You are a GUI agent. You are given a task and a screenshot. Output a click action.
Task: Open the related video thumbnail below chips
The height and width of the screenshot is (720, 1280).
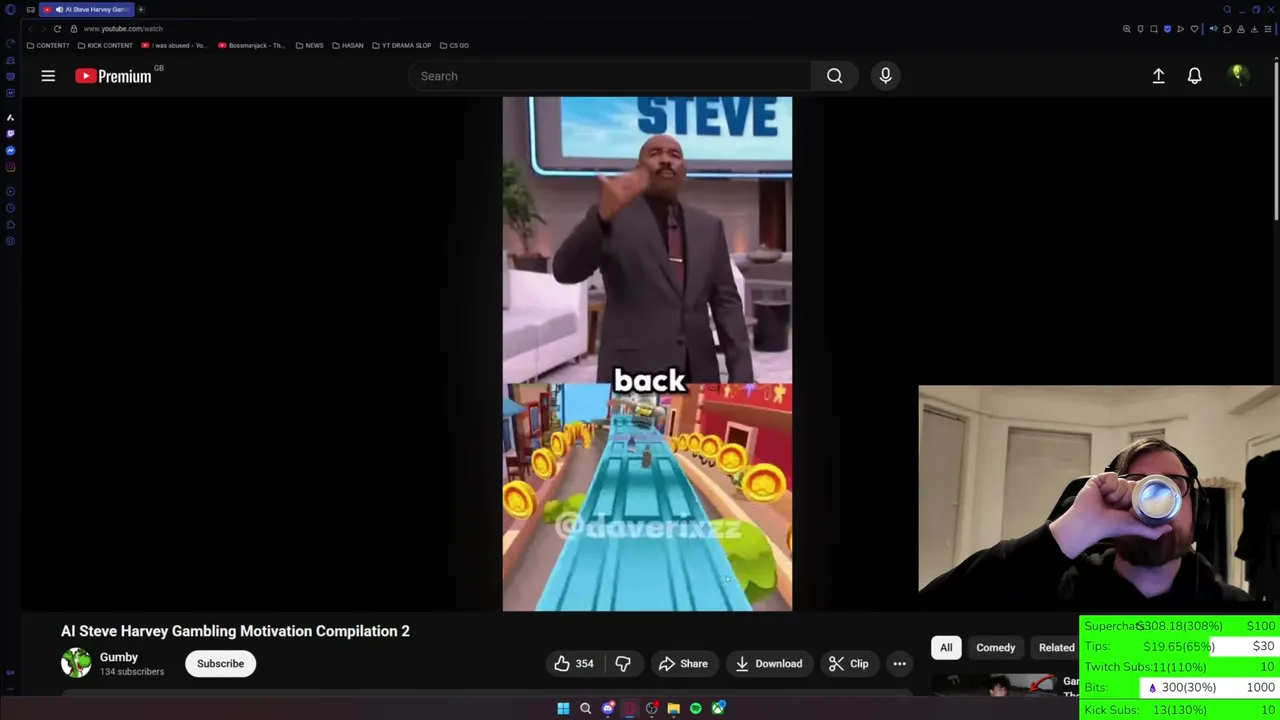tap(995, 685)
